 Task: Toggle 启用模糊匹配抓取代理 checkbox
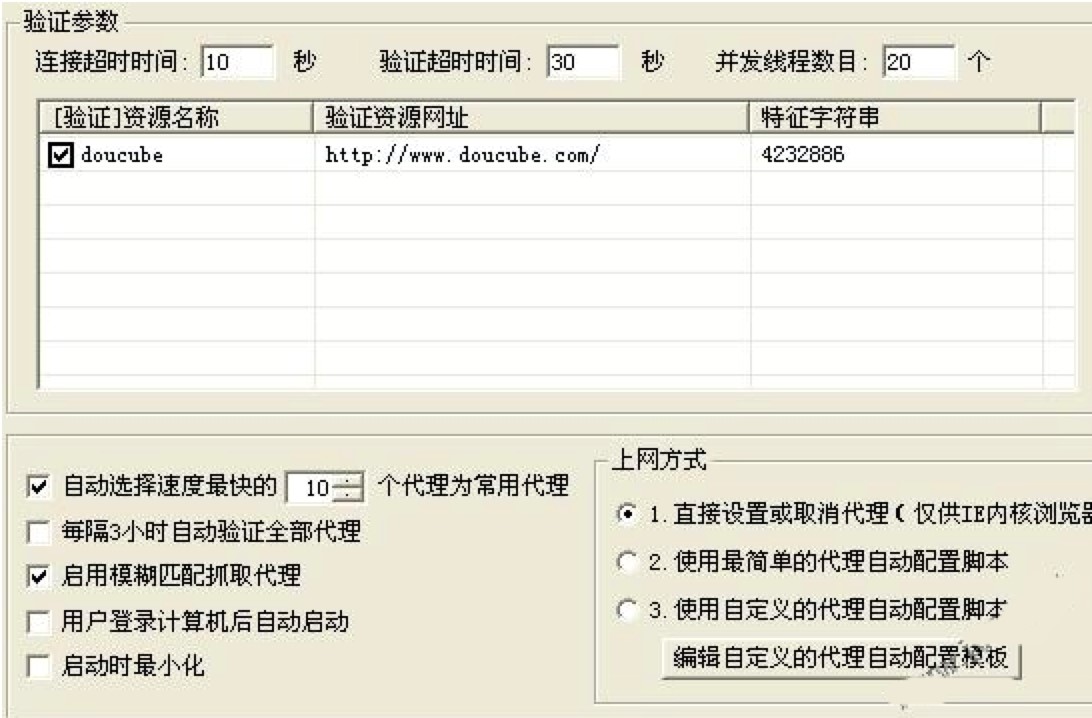(x=38, y=576)
